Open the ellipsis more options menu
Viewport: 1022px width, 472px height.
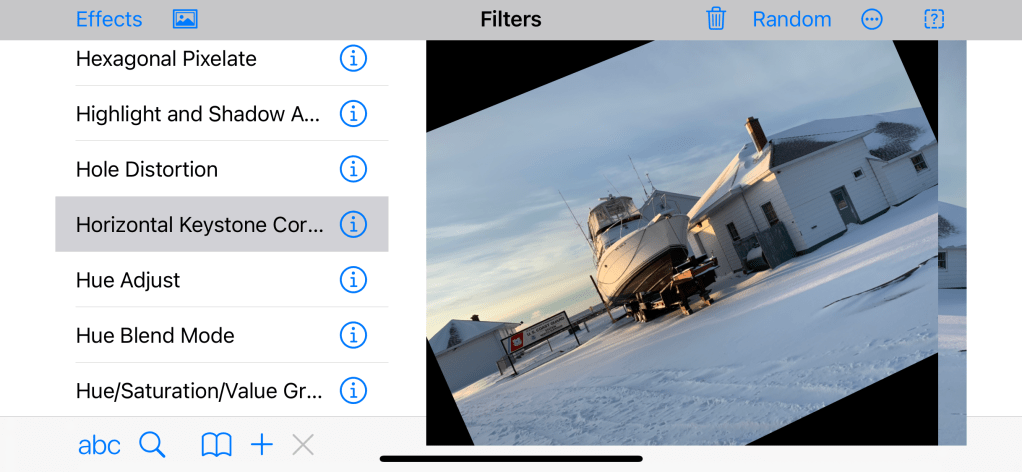[872, 19]
